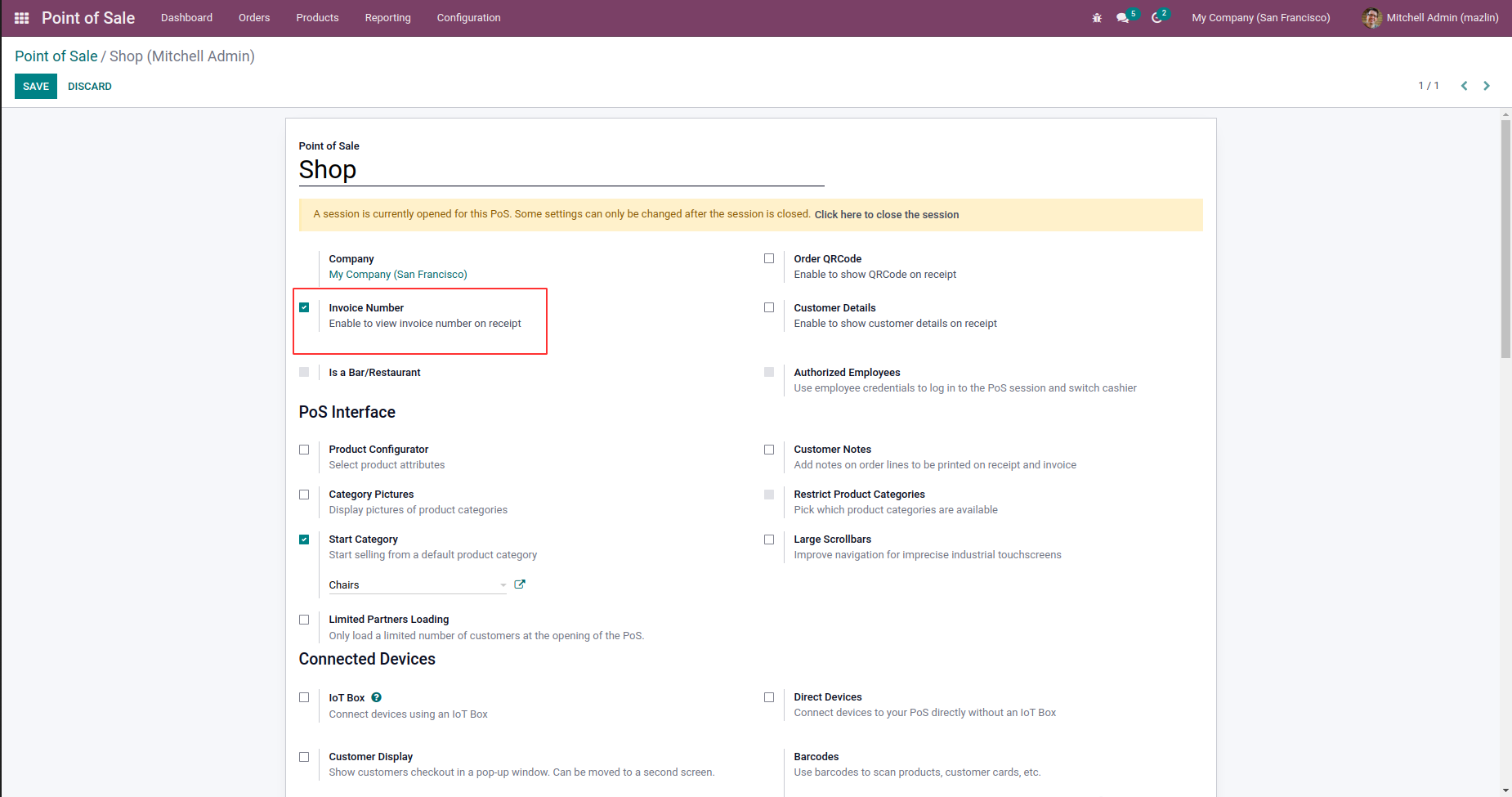Click the IoT Box help icon

coord(377,697)
